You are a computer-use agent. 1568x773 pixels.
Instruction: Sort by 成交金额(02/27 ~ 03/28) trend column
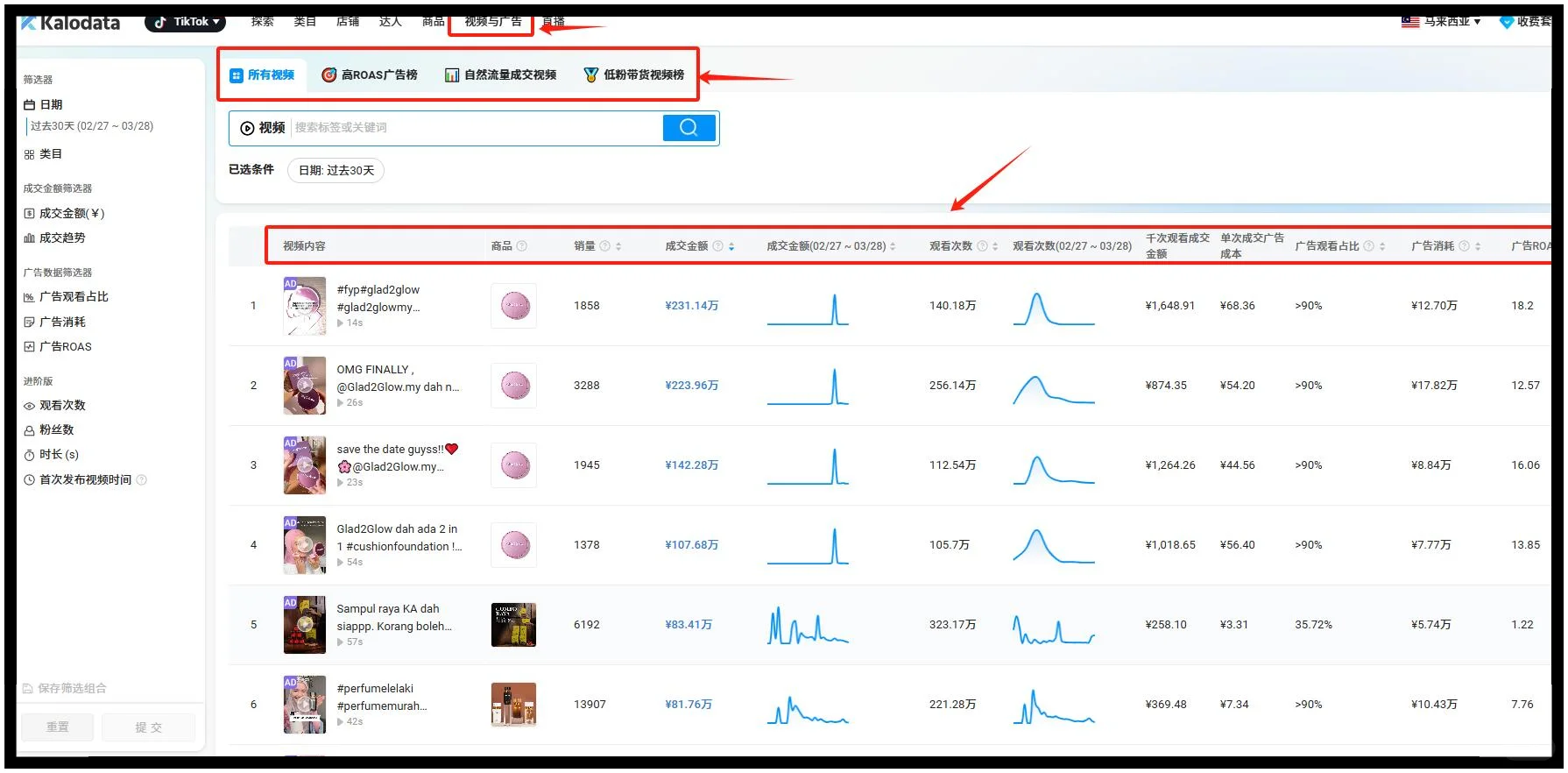tap(893, 246)
